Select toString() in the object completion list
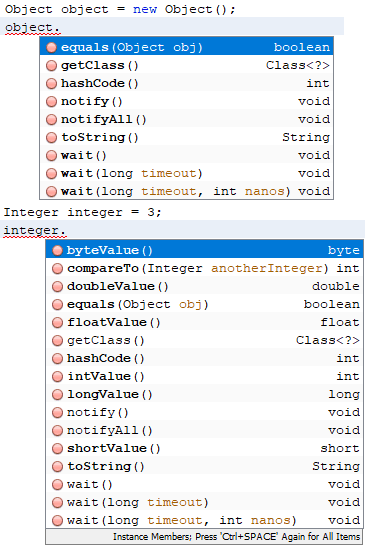This screenshot has width=365, height=545. tap(186, 137)
